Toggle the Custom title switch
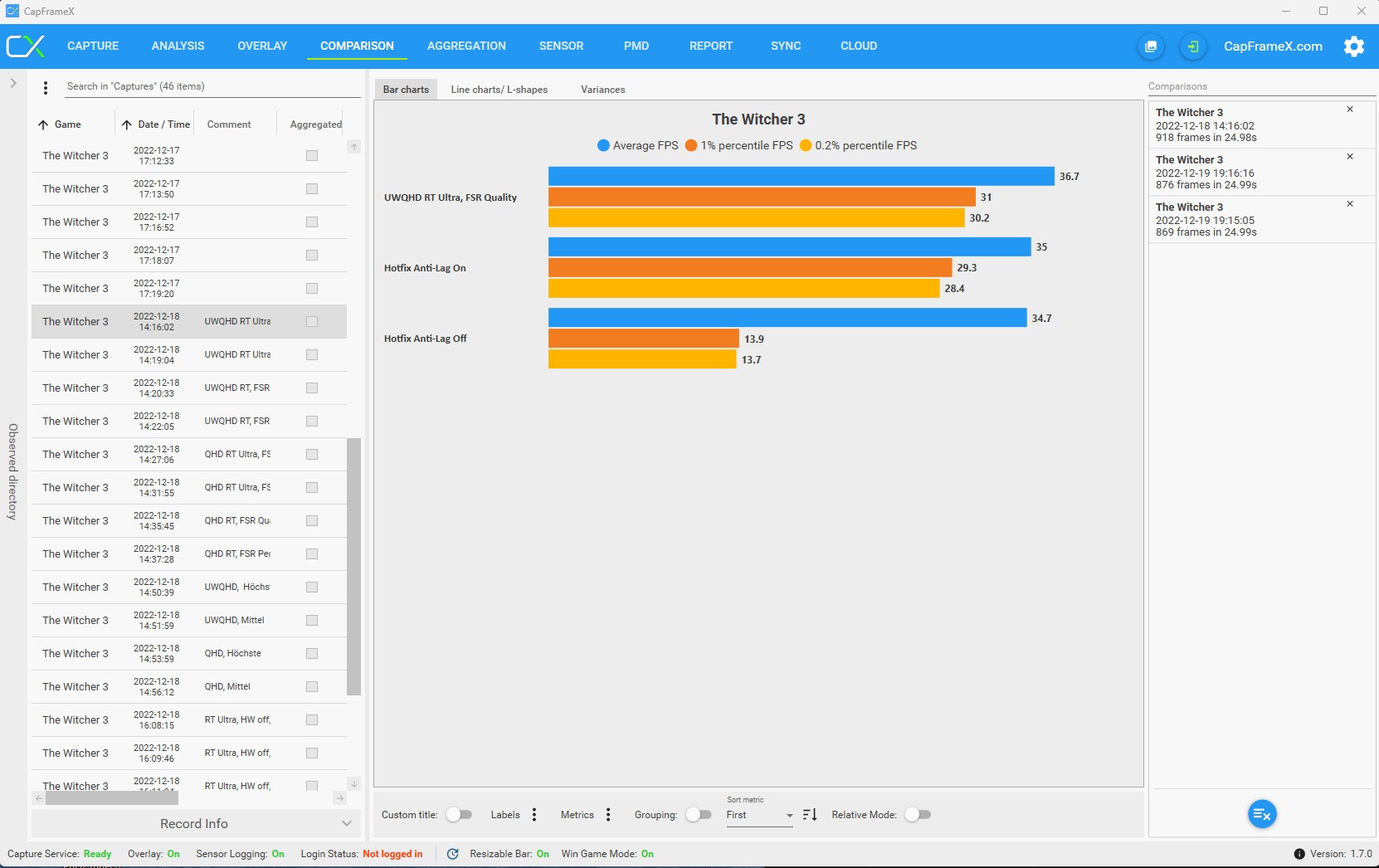Viewport: 1379px width, 868px height. (x=459, y=815)
